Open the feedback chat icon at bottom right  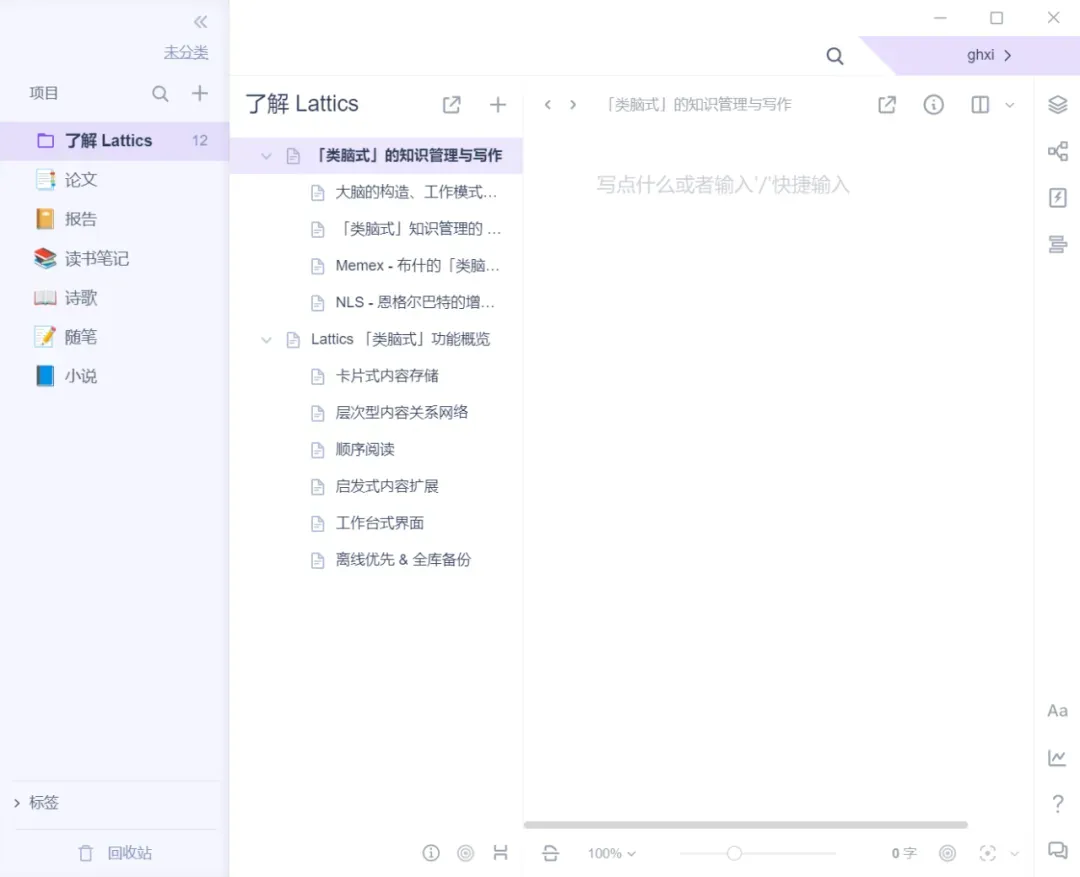[x=1057, y=850]
